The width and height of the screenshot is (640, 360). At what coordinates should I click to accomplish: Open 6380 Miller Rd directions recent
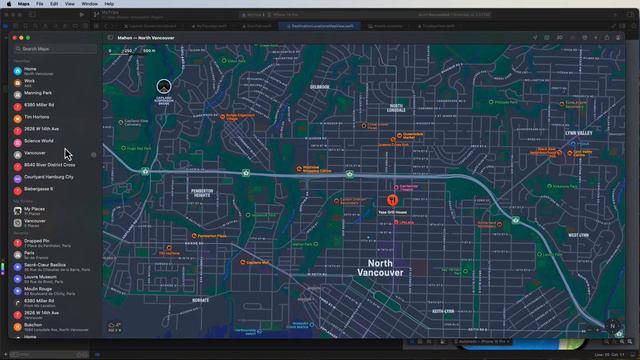coord(55,303)
